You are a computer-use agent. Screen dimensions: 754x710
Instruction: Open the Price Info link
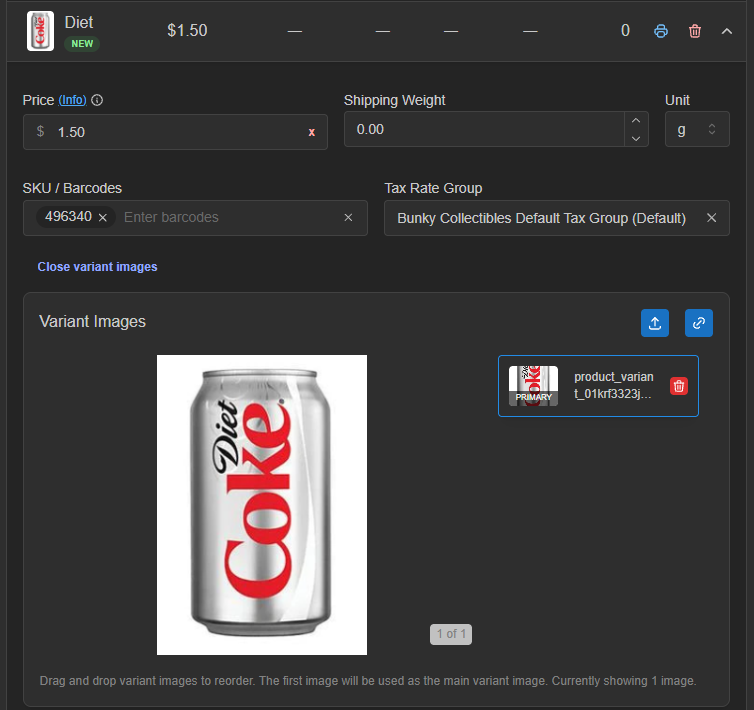[73, 100]
